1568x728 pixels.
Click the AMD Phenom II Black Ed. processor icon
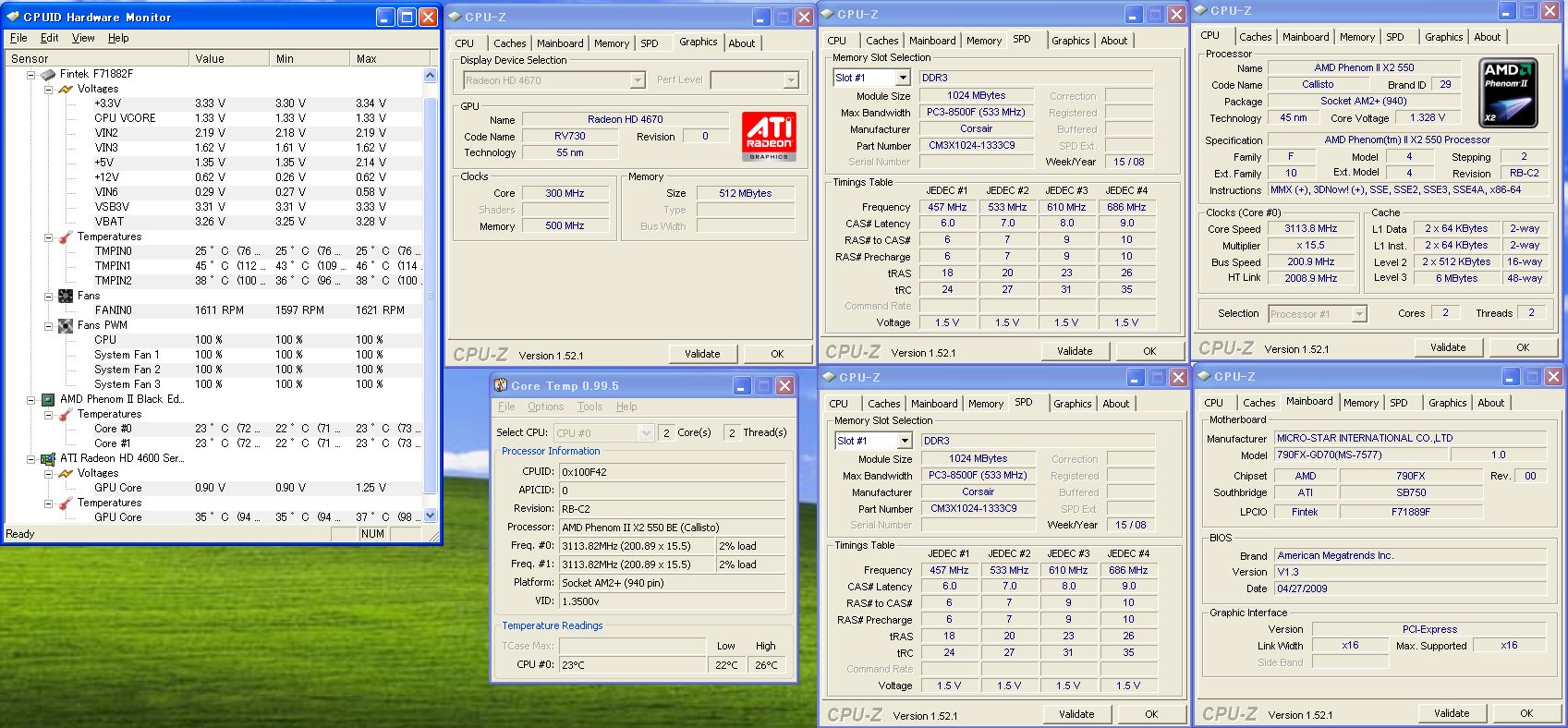pos(48,399)
